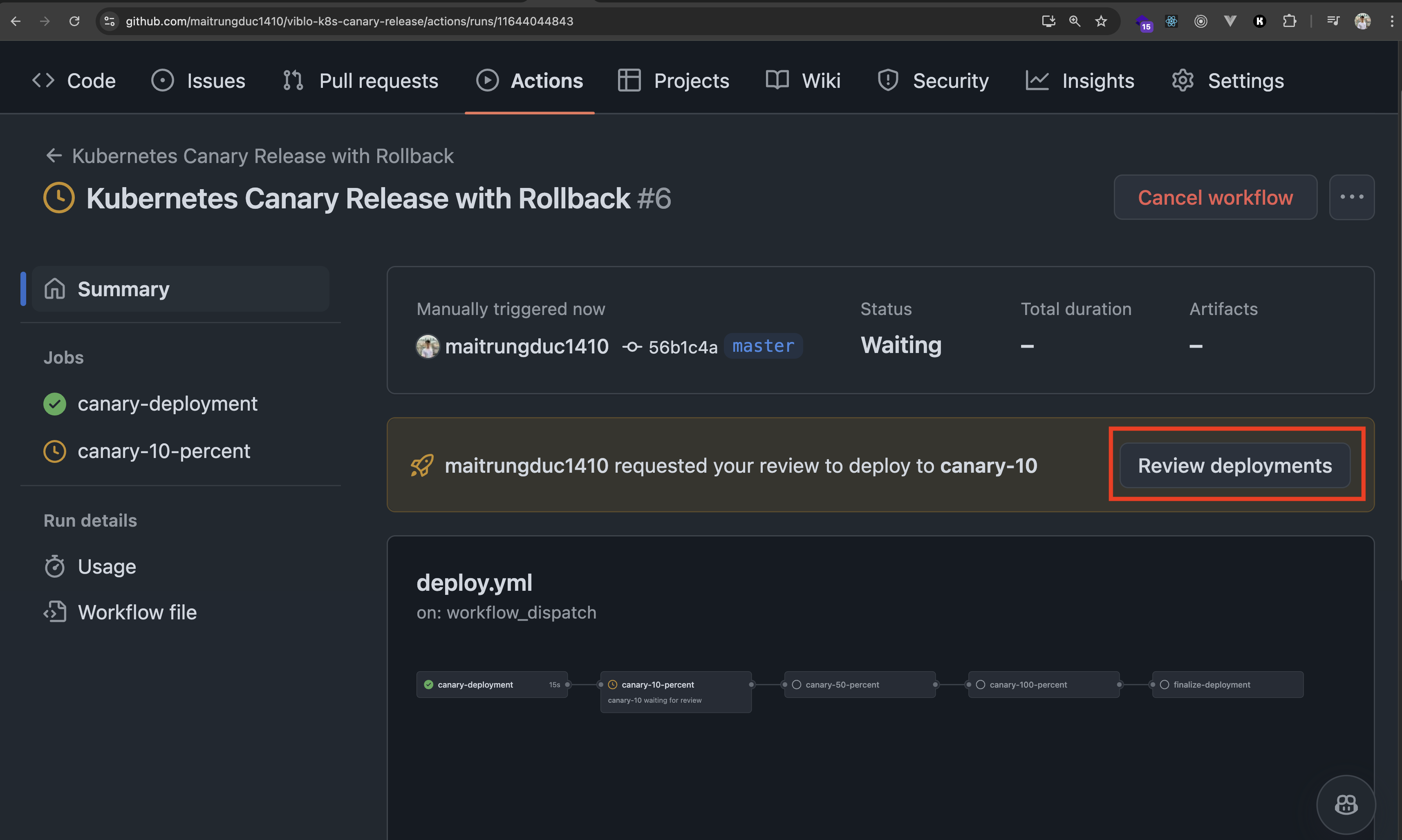Open maitrungduc1410's profile link

click(x=526, y=346)
